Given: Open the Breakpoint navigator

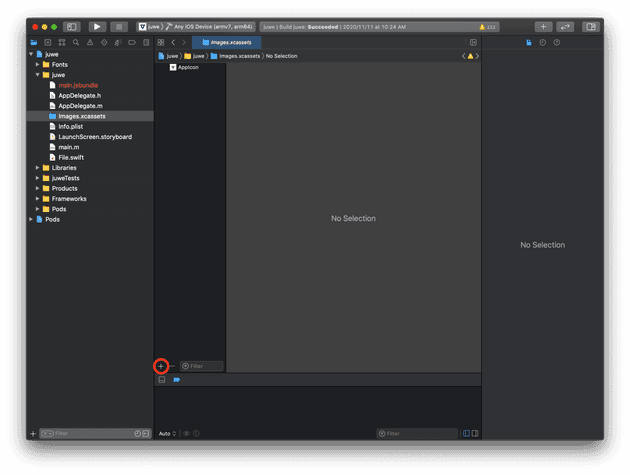Looking at the screenshot, I should click(132, 43).
